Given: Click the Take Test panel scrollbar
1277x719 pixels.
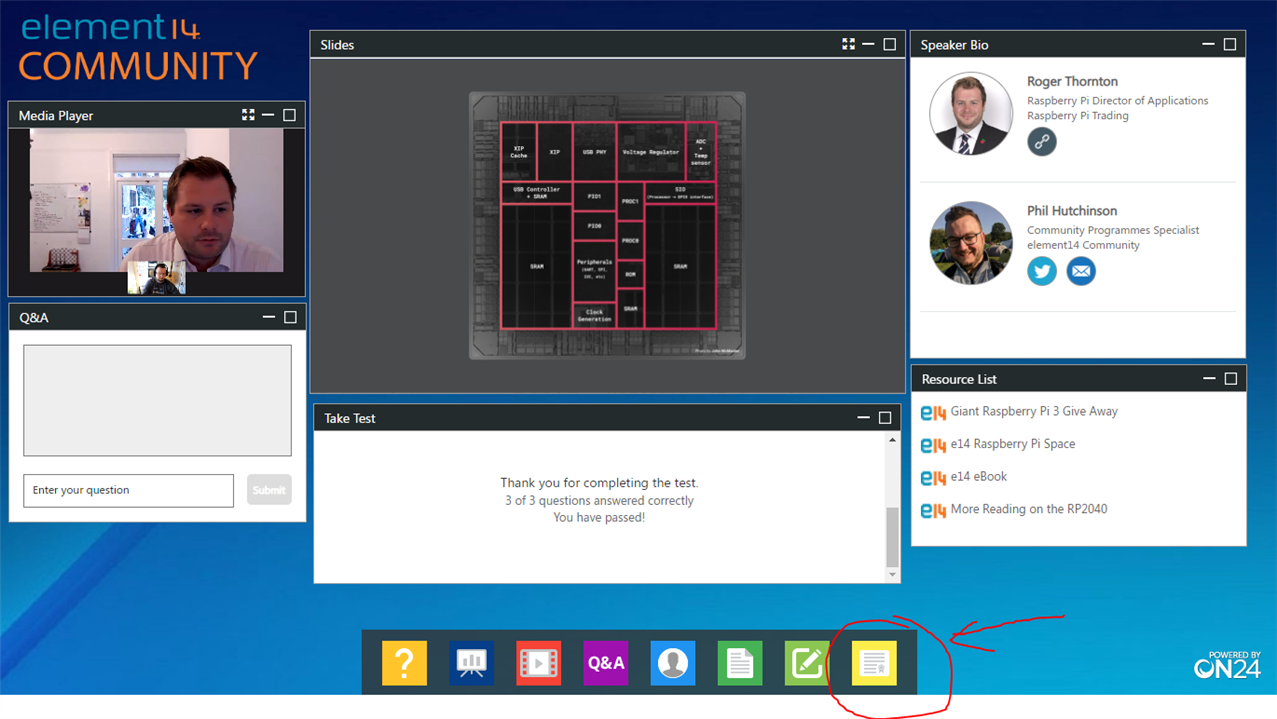Looking at the screenshot, I should 892,535.
